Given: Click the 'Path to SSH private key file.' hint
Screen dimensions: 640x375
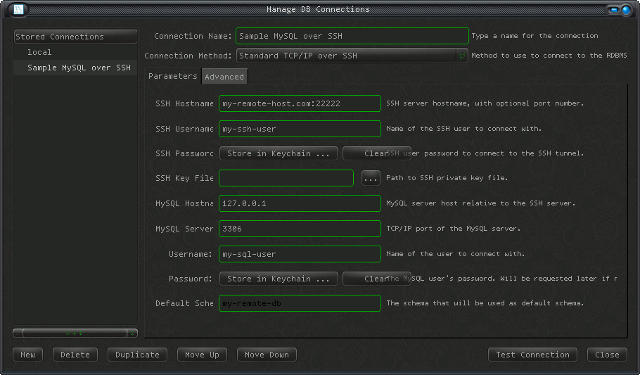Looking at the screenshot, I should [447, 178].
